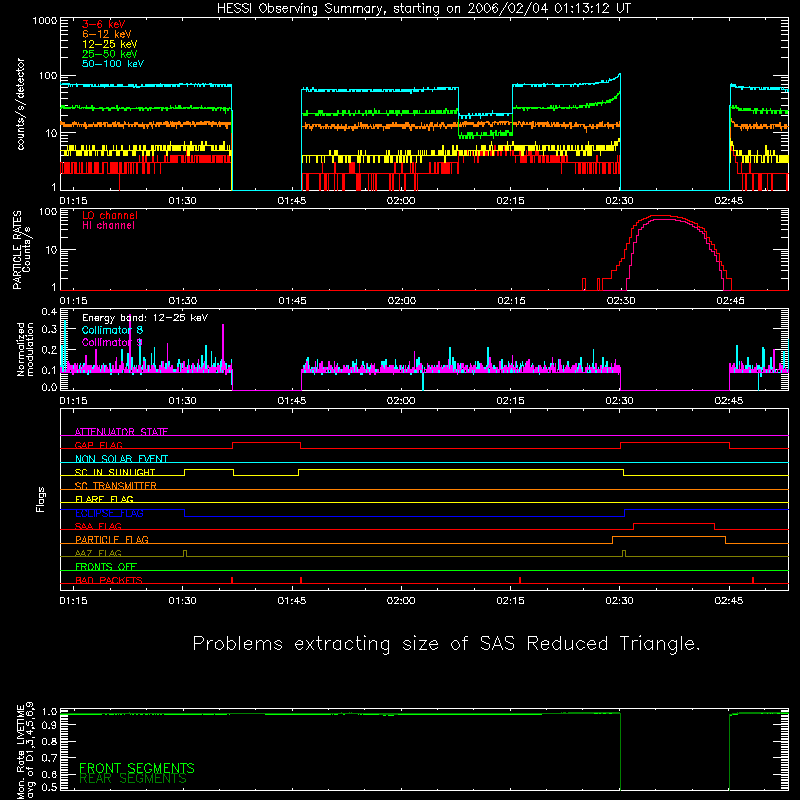Click the HESSI Observing Summary title
The image size is (800, 800).
[x=423, y=9]
